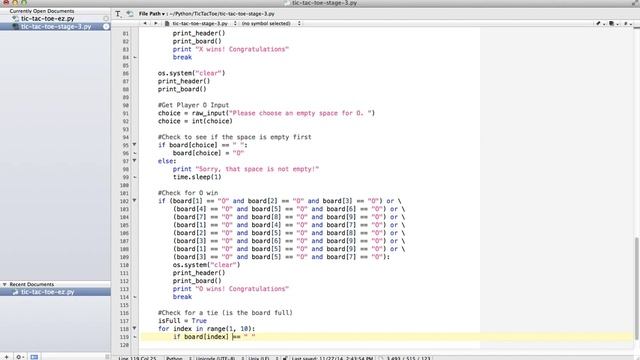Viewport: 640px width, 360px height.
Task: Open the File Path dropdown menu
Action: pyautogui.click(x=151, y=14)
